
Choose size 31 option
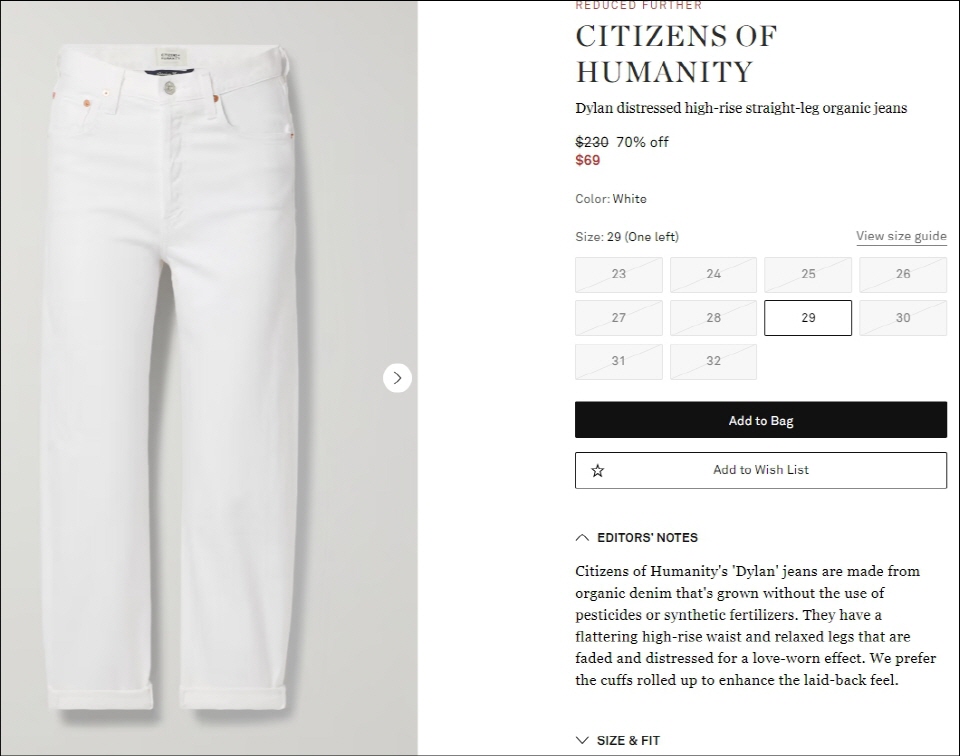tap(618, 361)
